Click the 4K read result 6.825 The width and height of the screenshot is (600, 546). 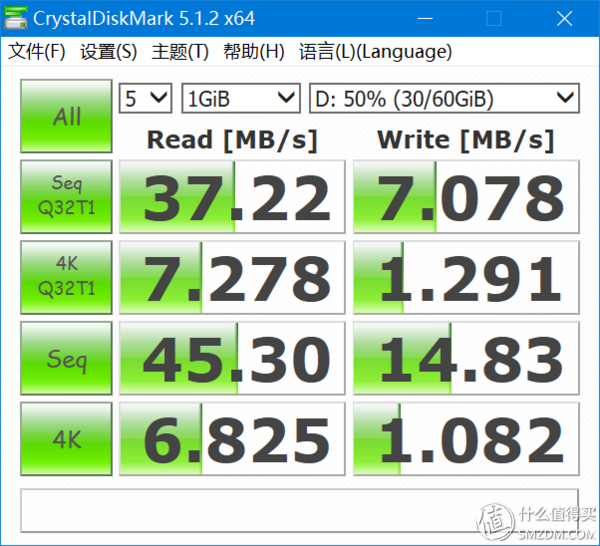pyautogui.click(x=232, y=439)
